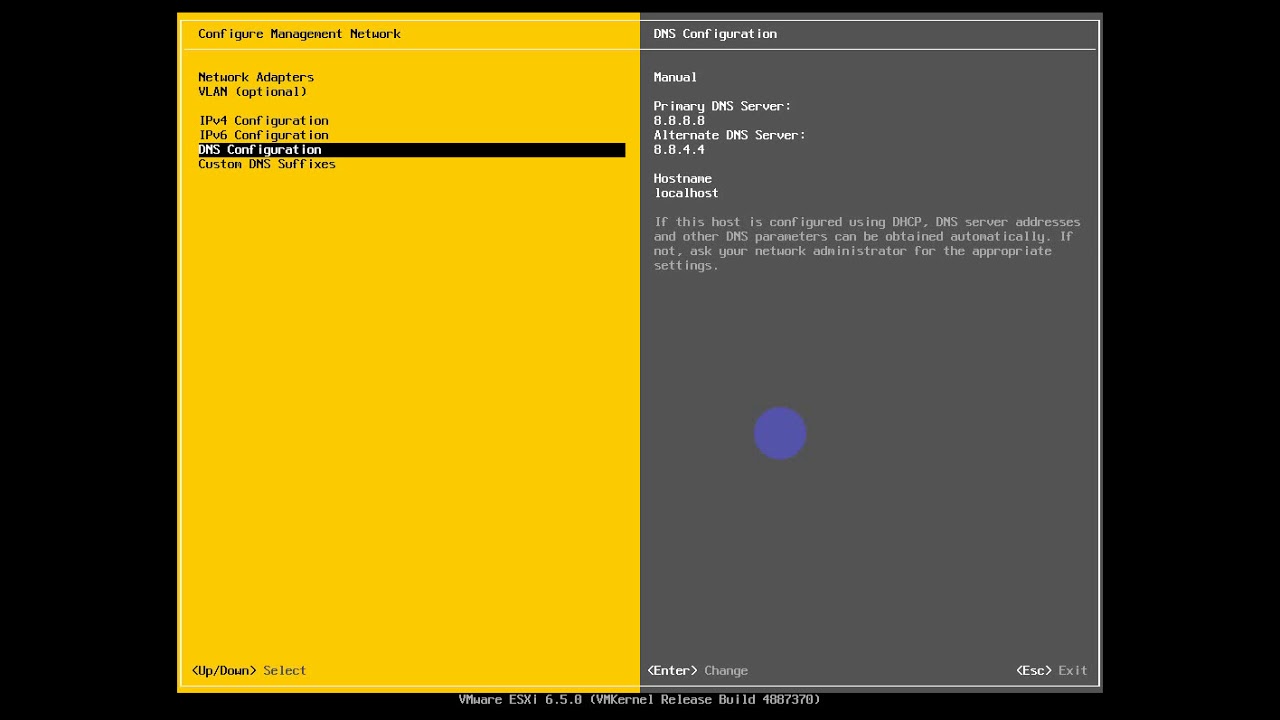Click the localhost hostname value

click(686, 193)
